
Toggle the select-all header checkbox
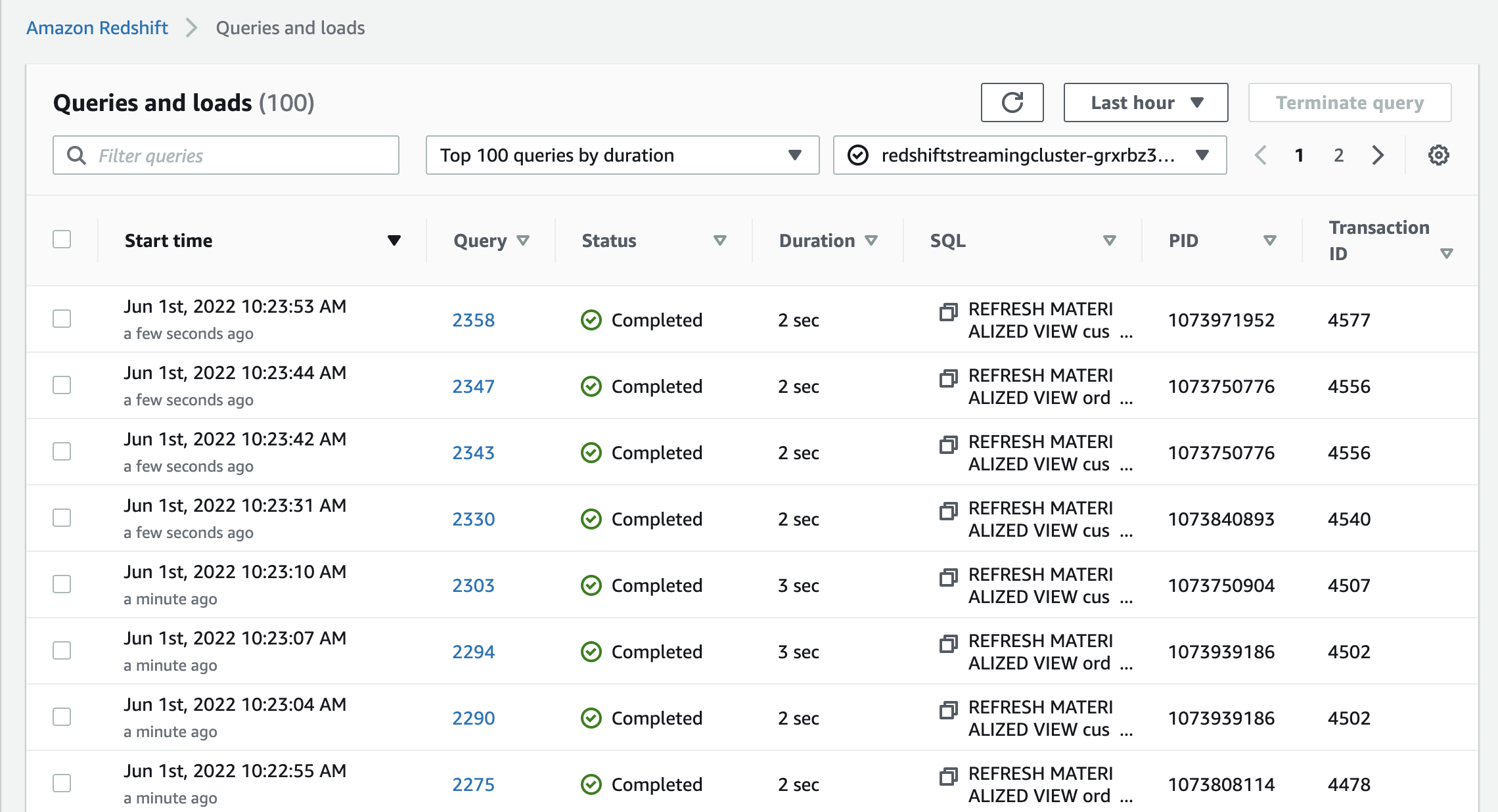coord(62,239)
